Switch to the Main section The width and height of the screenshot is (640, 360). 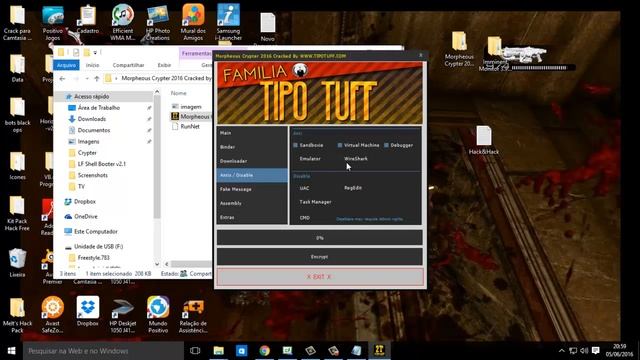[252, 133]
